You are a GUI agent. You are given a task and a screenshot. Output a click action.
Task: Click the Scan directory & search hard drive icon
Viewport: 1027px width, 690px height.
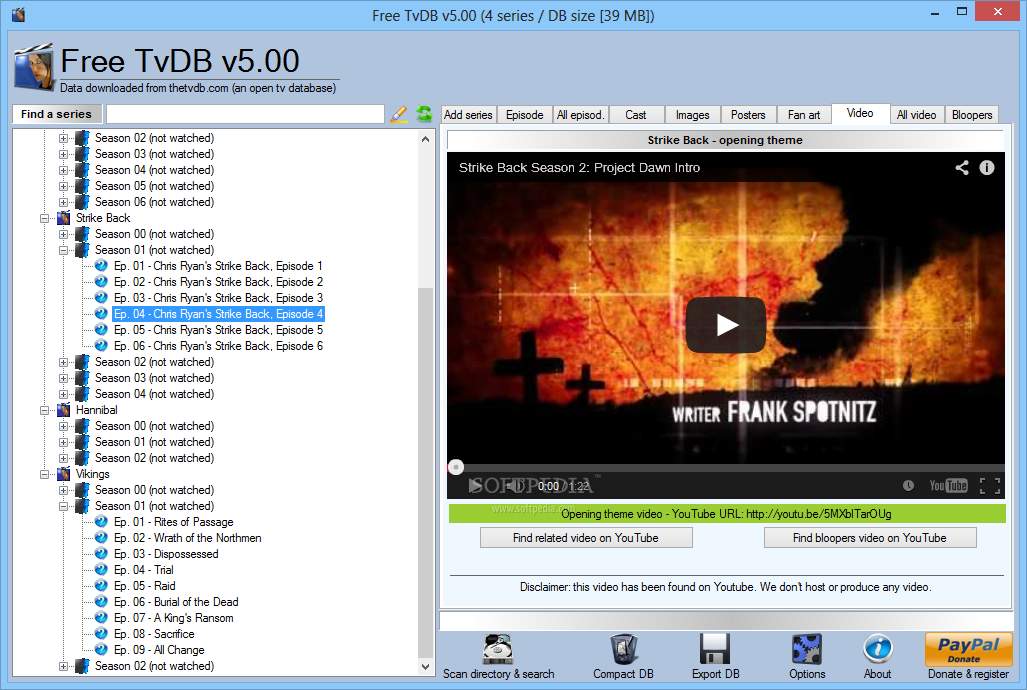coord(498,649)
